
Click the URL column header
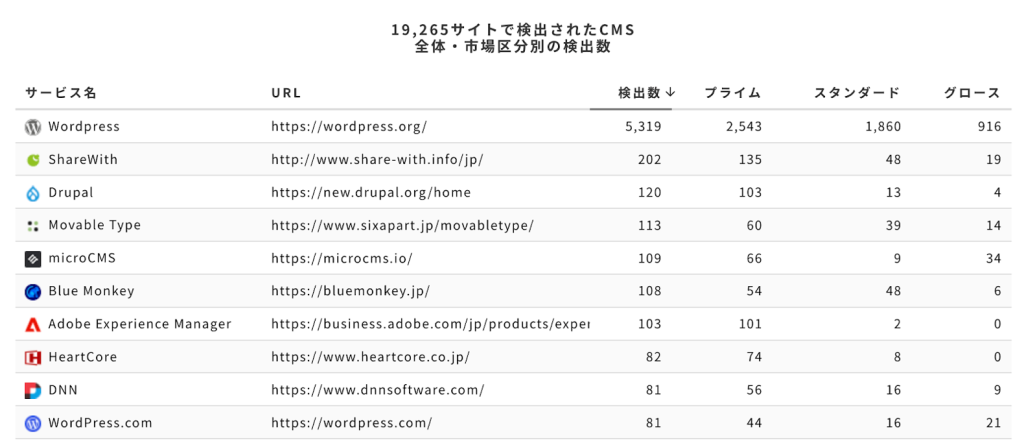click(x=286, y=93)
